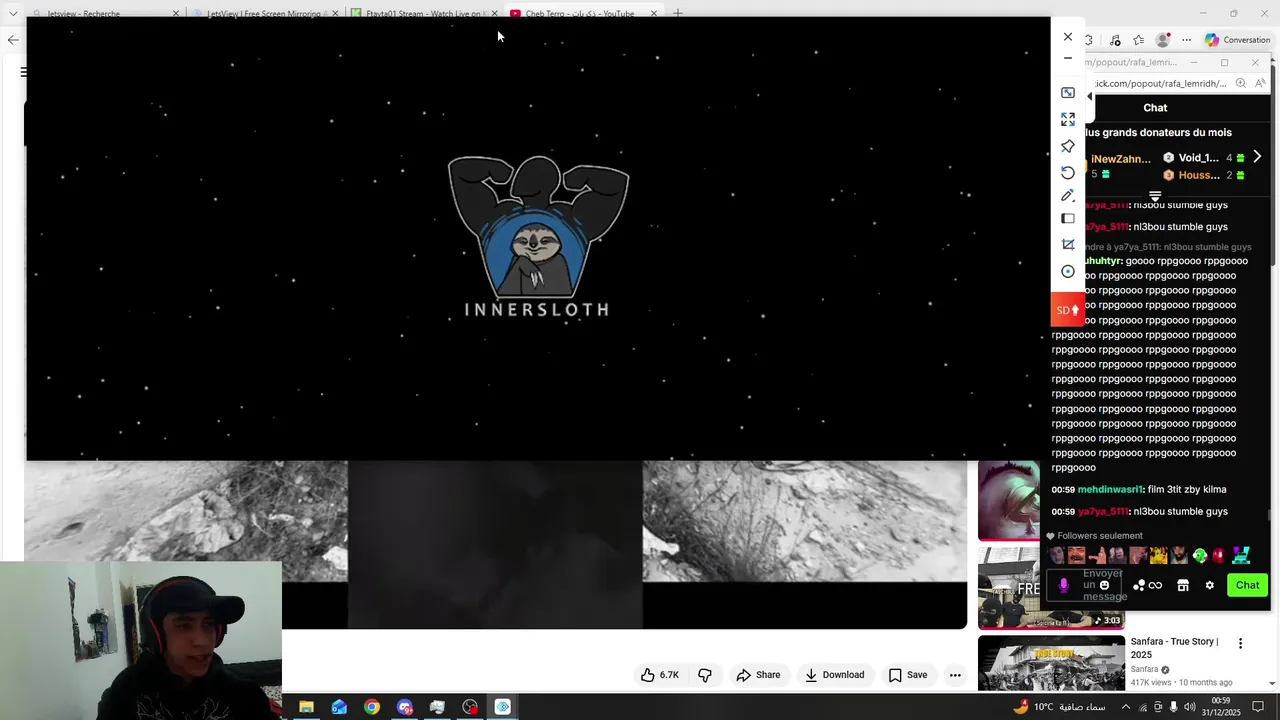Collapse the donors leaderboard handle
The width and height of the screenshot is (1280, 720).
click(x=1155, y=196)
